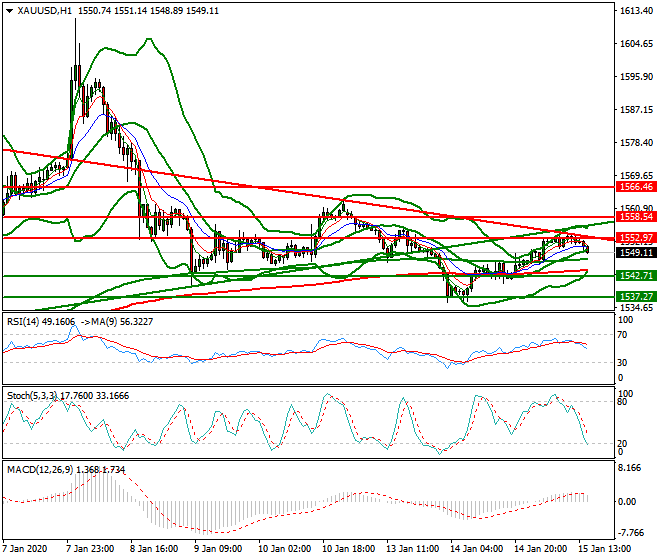Image resolution: width=660 pixels, height=560 pixels.
Task: Select the OHLC values '1550.74 1551.14 1548.89 1549.11'
Action: click(149, 11)
